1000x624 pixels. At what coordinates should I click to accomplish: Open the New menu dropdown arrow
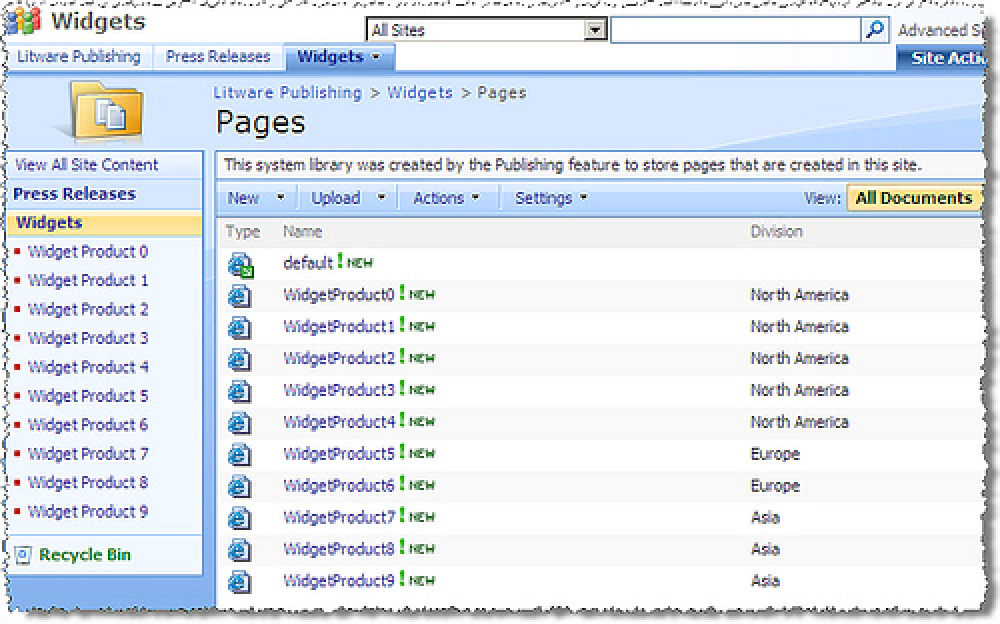click(x=280, y=198)
